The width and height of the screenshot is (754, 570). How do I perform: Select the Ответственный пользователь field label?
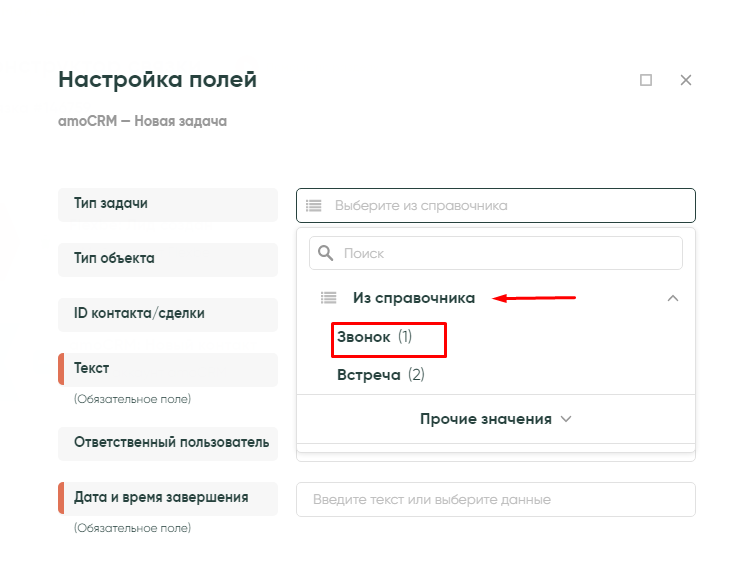tap(168, 442)
